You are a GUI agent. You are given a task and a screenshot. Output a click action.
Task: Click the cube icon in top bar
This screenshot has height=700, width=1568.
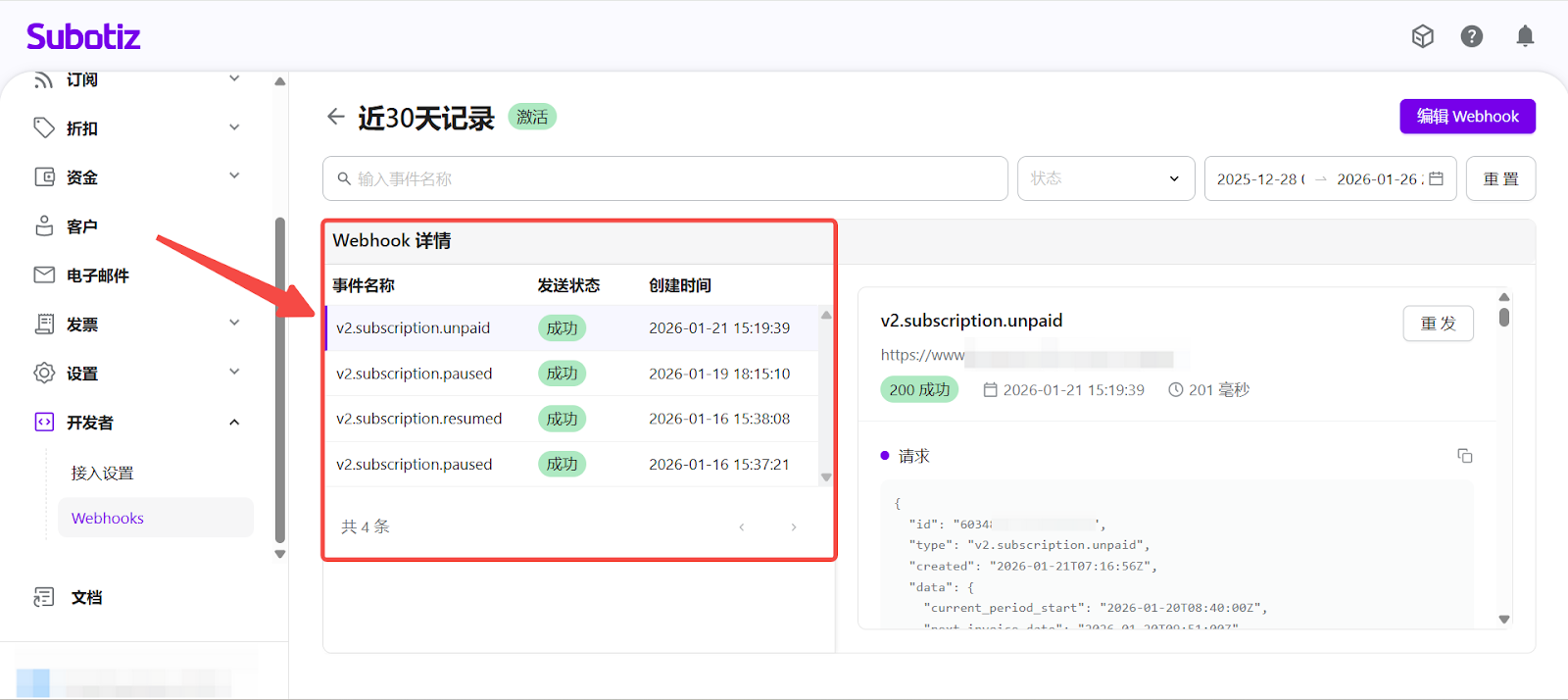coord(1422,37)
